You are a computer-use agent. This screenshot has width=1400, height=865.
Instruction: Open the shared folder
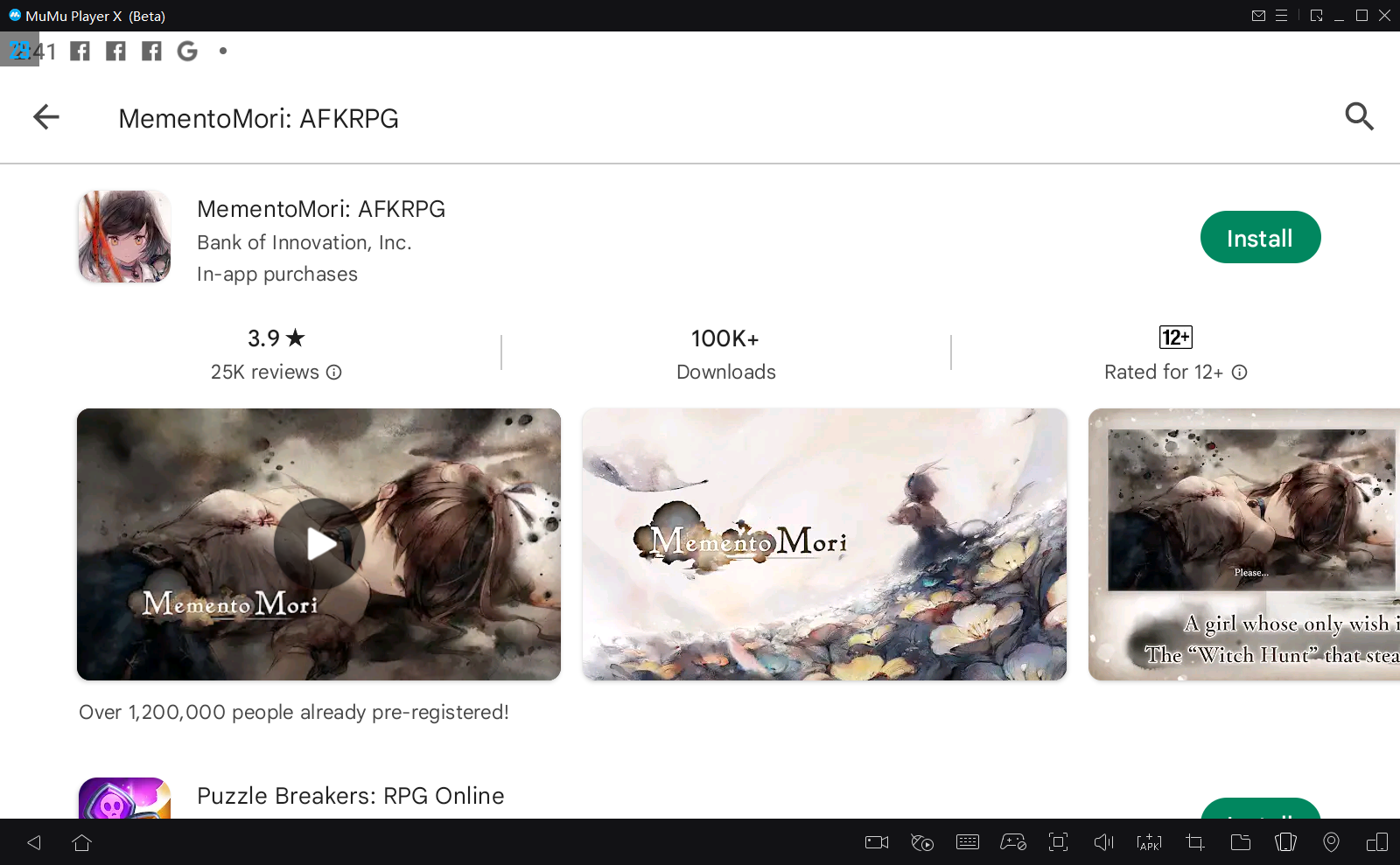pos(1241,842)
